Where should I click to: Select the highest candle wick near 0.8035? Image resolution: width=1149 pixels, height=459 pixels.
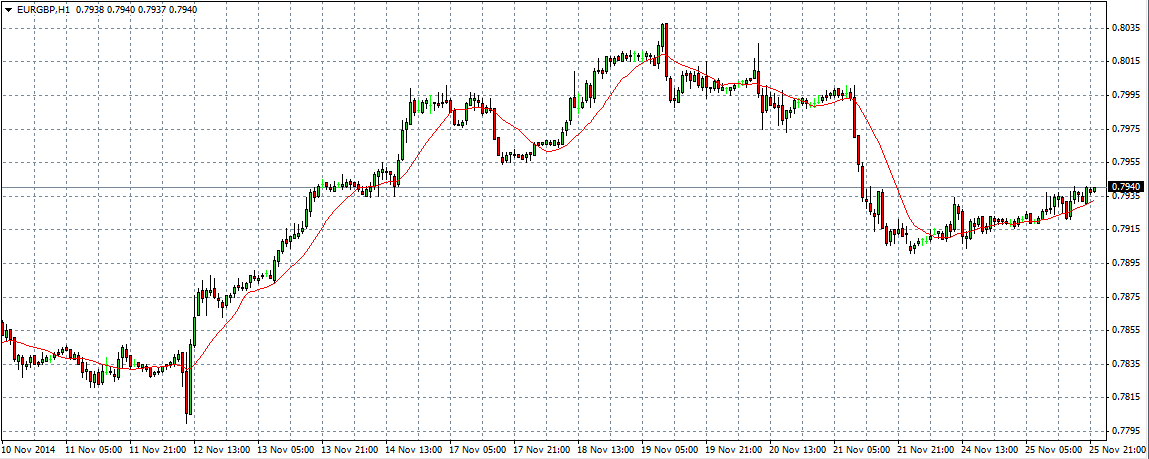663,27
